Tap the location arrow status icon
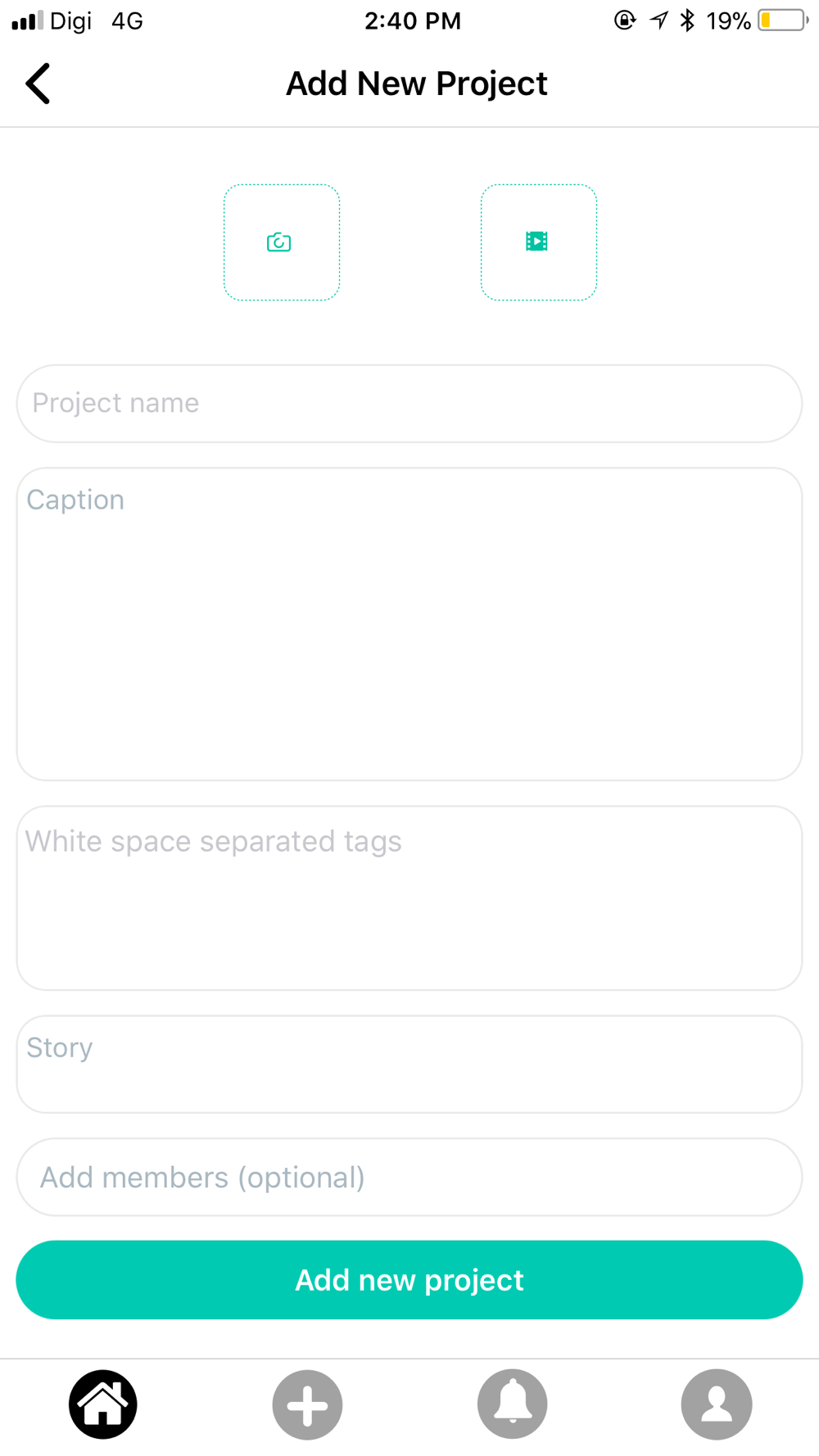Screen dimensions: 819x1456 (x=659, y=20)
